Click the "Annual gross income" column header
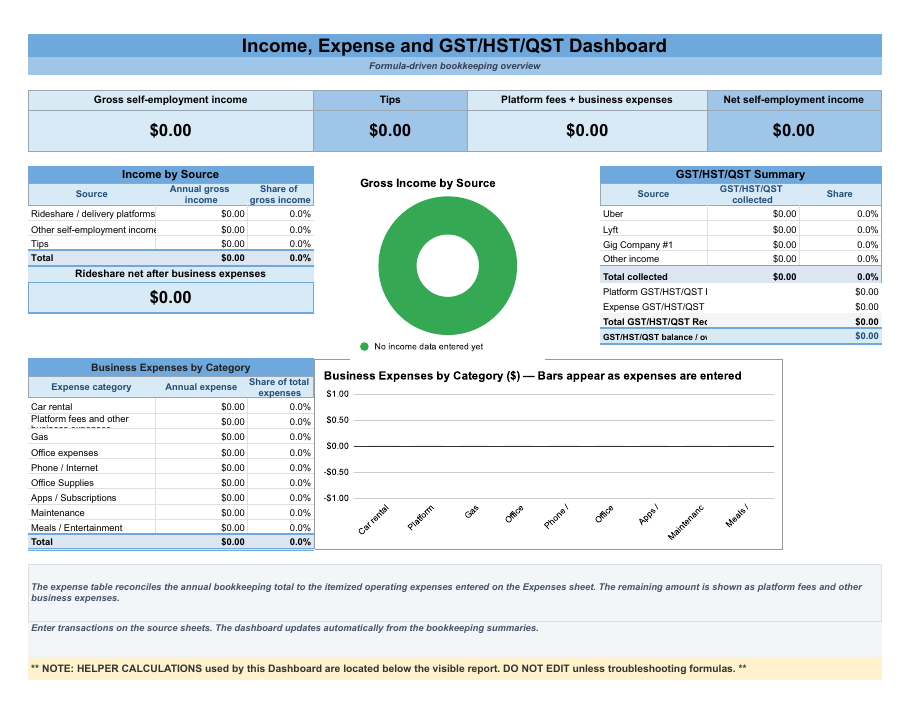Image resolution: width=915 pixels, height=705 pixels. (x=200, y=194)
